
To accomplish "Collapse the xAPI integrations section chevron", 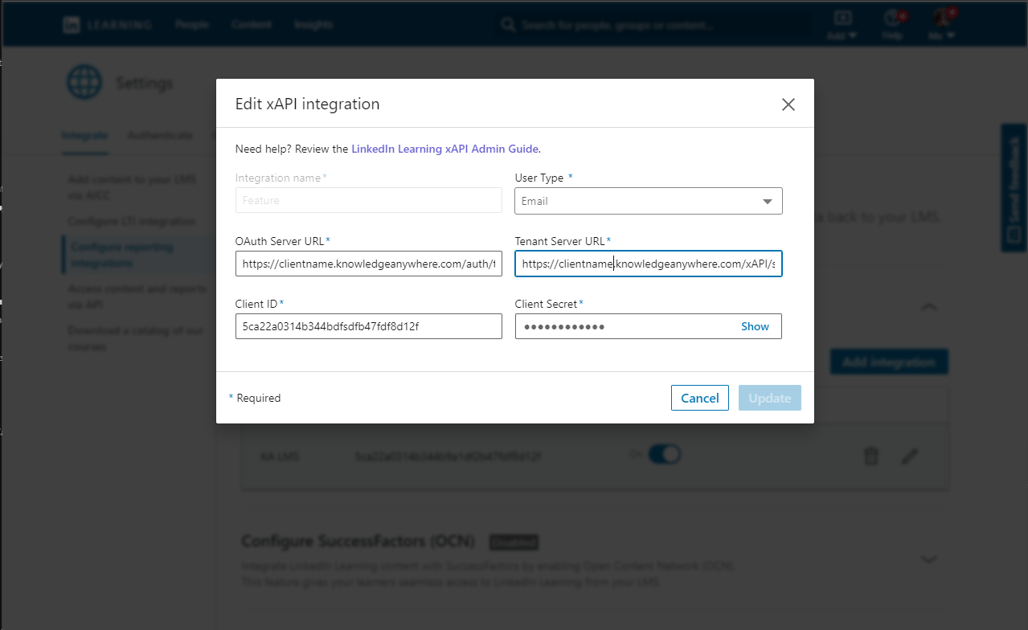I will tap(929, 307).
